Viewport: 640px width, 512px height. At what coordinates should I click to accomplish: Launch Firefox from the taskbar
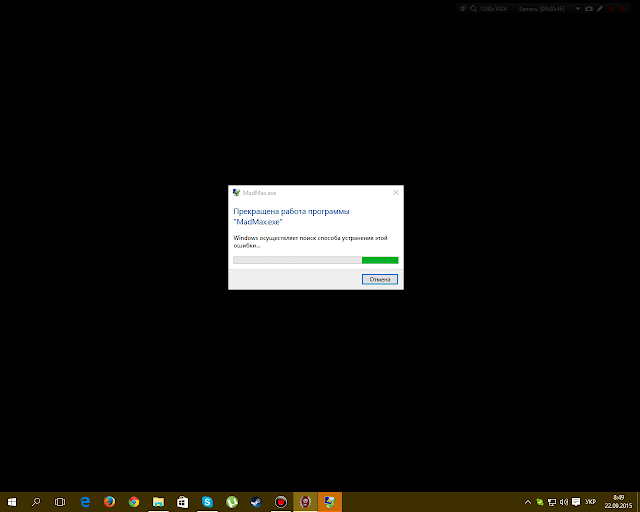coord(109,502)
